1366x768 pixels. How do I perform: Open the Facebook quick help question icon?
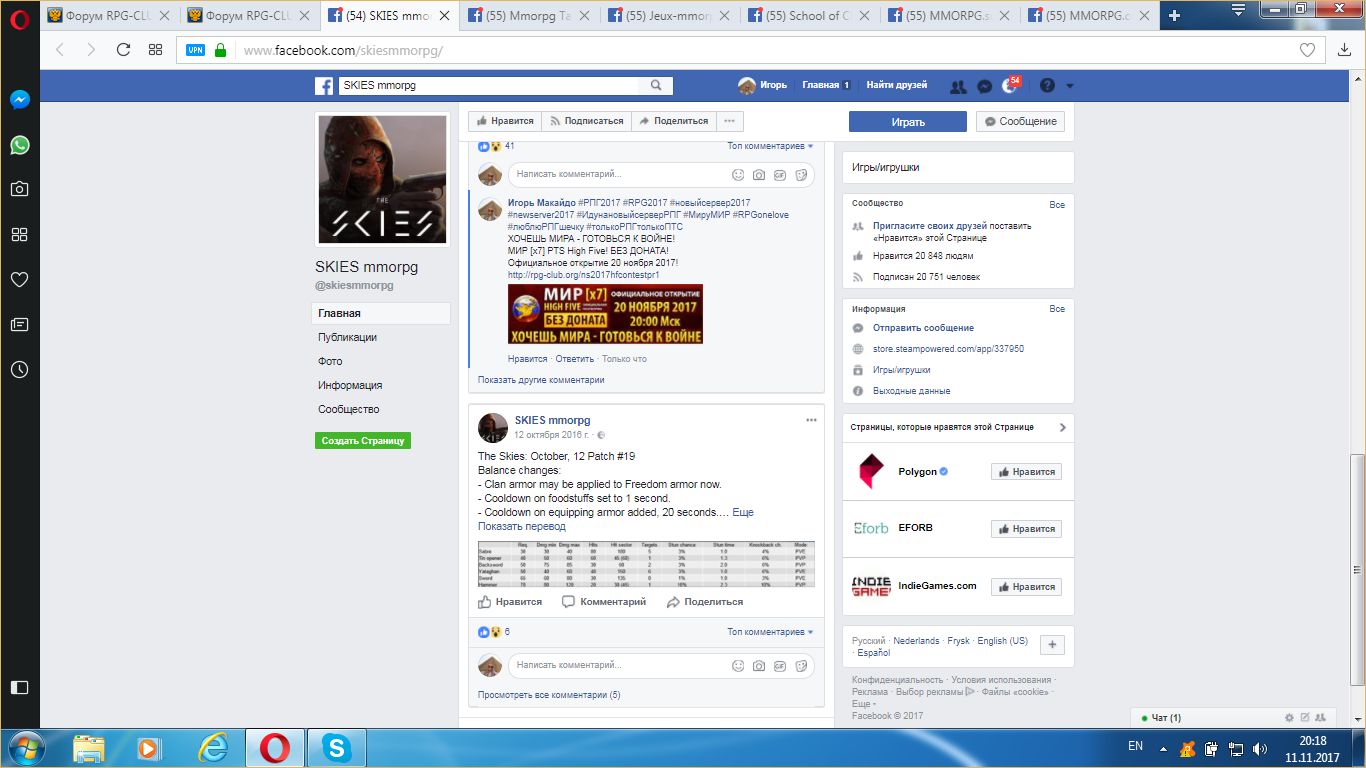click(1047, 86)
